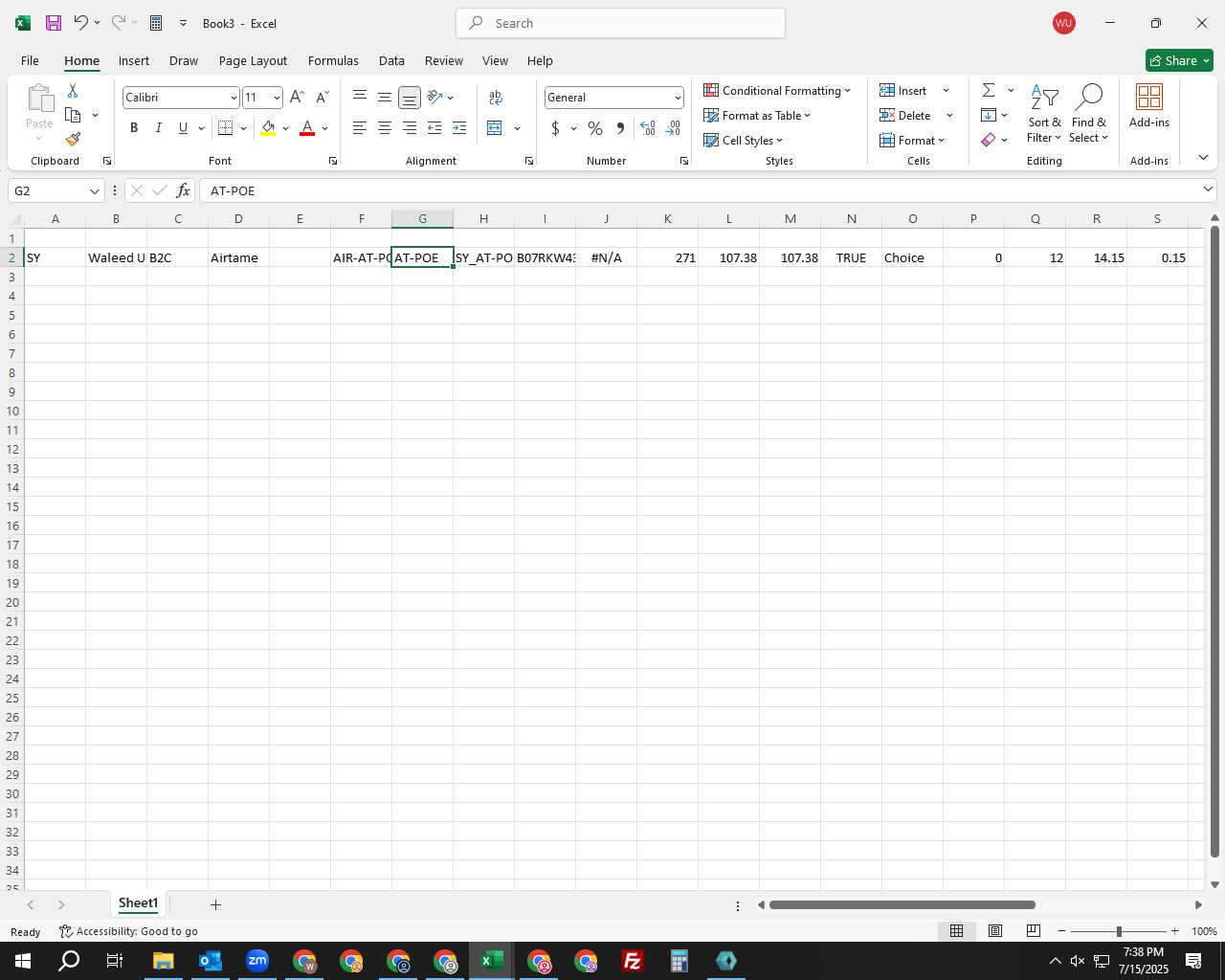Toggle Center horizontal alignment

coord(385,128)
